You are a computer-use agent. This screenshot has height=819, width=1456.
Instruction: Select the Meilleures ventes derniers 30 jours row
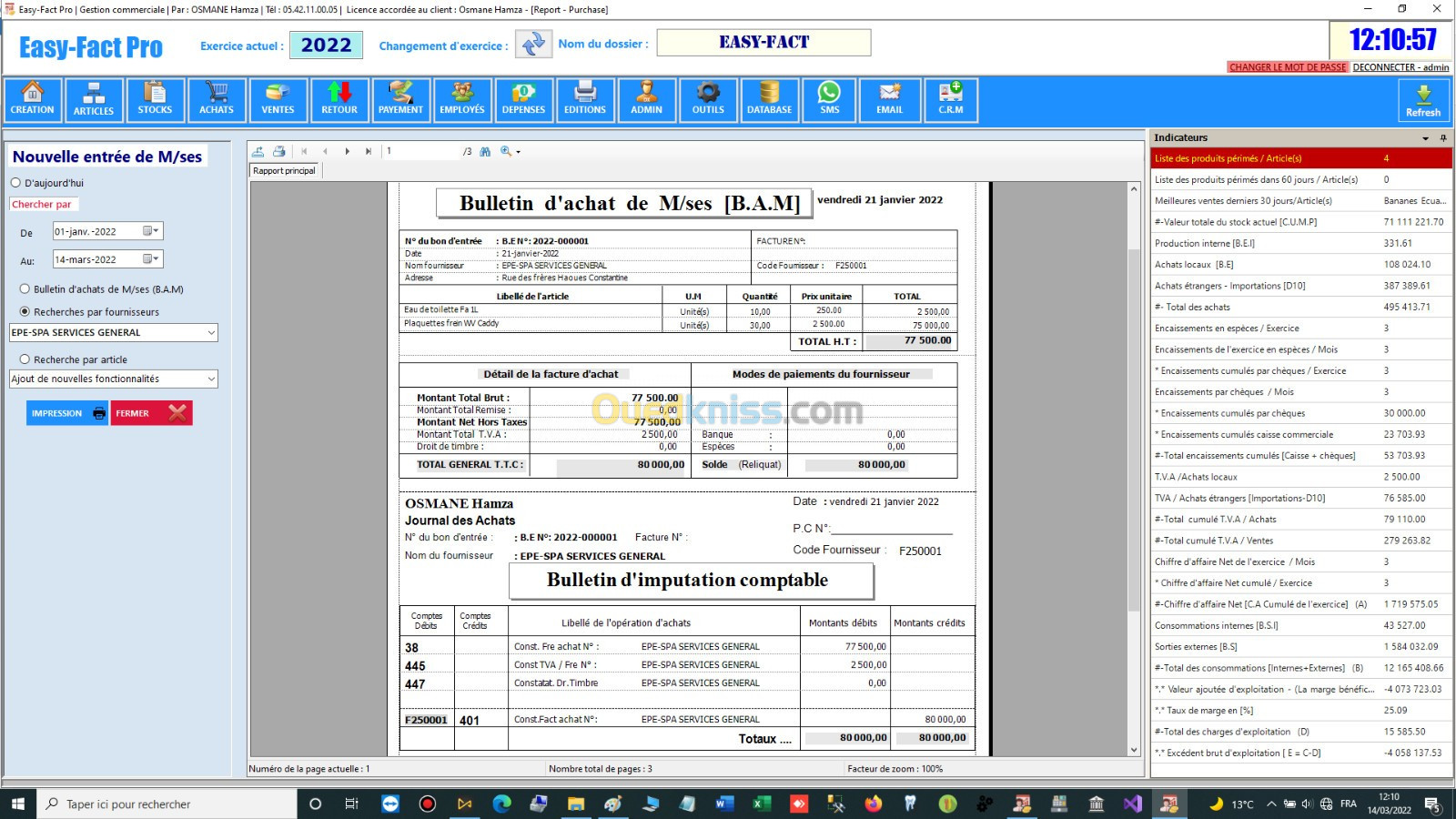(1301, 201)
